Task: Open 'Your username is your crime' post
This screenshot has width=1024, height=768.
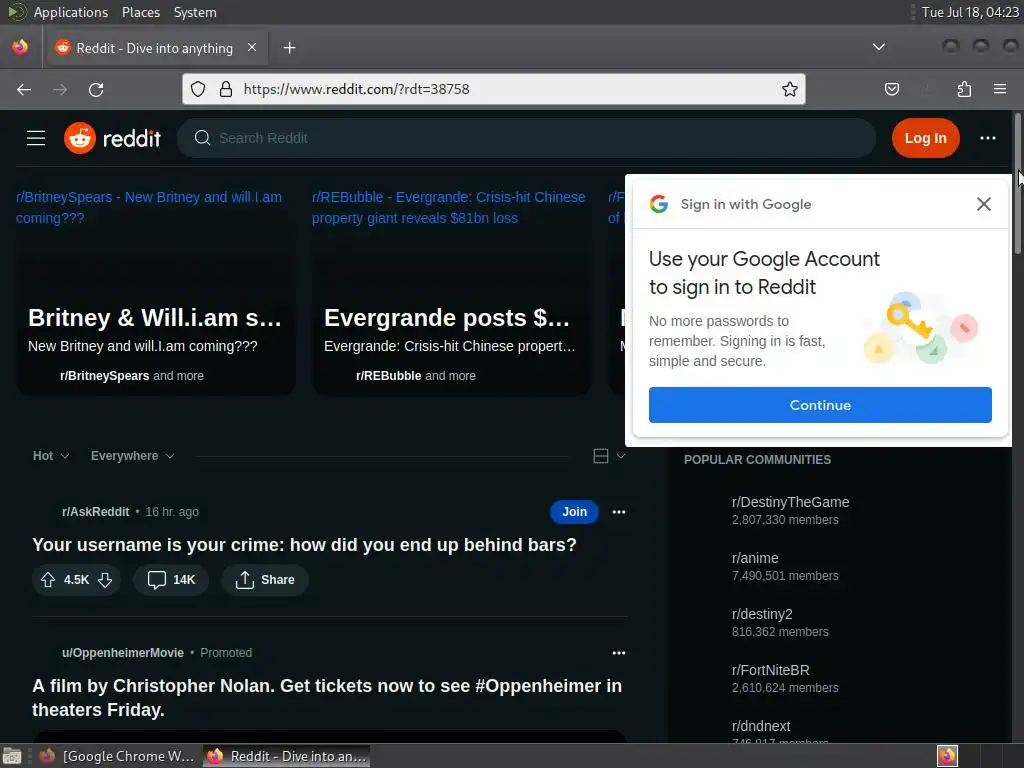Action: coord(304,545)
